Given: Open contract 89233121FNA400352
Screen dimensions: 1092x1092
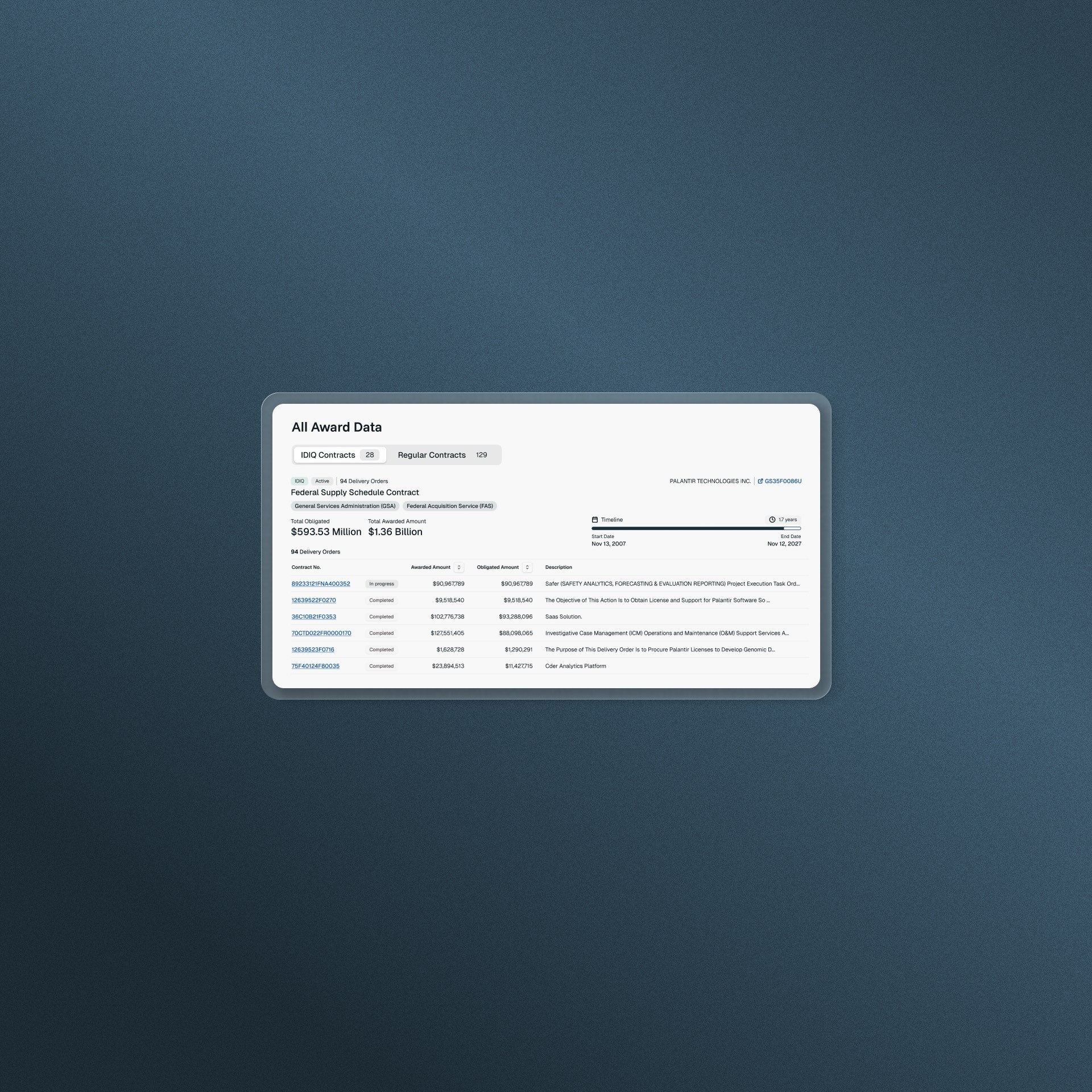Looking at the screenshot, I should (321, 584).
